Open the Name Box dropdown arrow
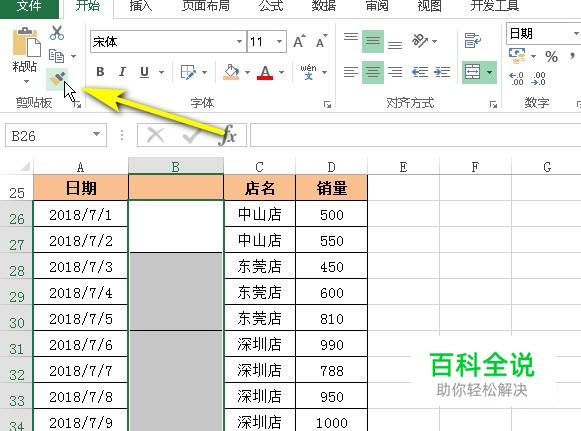The height and width of the screenshot is (431, 581). click(x=96, y=134)
